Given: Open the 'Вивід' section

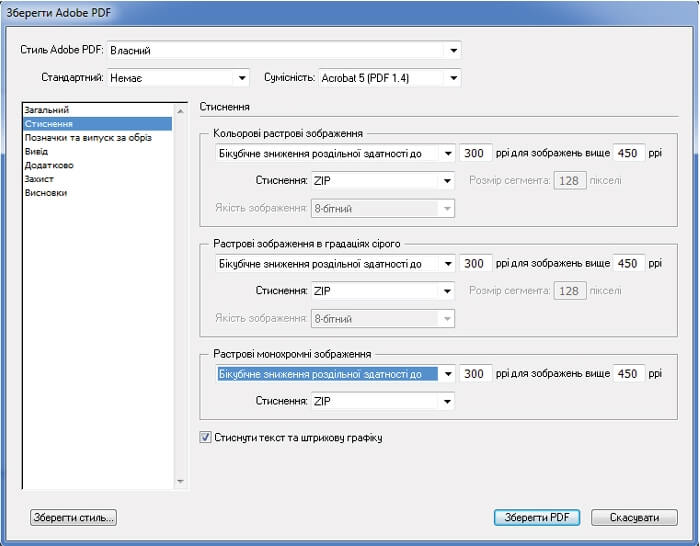Looking at the screenshot, I should (36, 151).
